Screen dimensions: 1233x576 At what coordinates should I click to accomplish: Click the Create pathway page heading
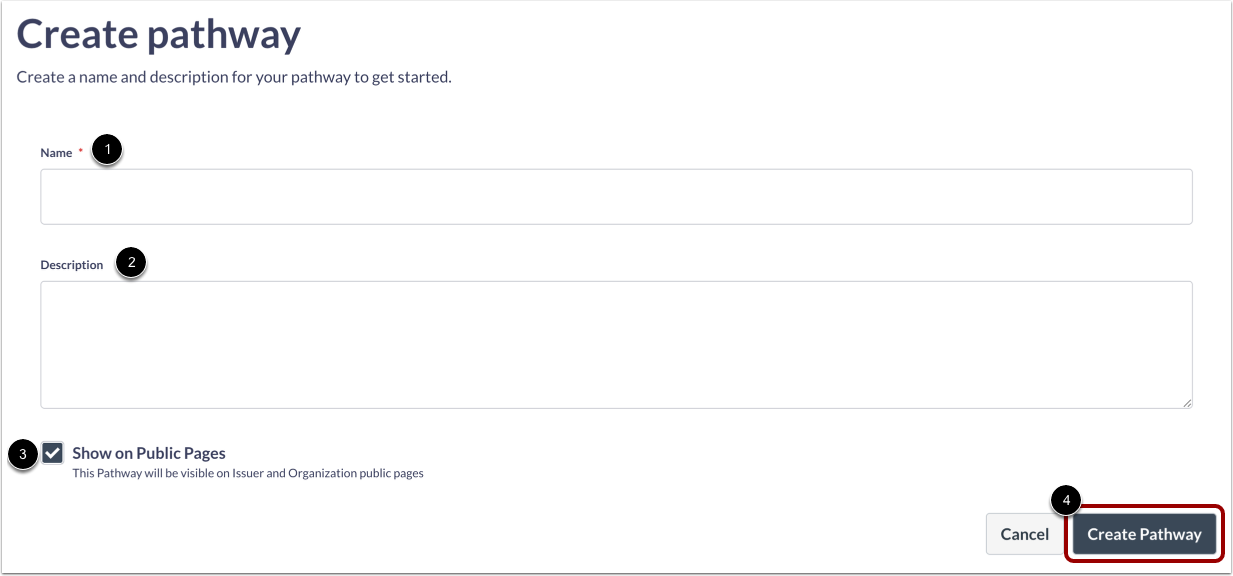159,35
